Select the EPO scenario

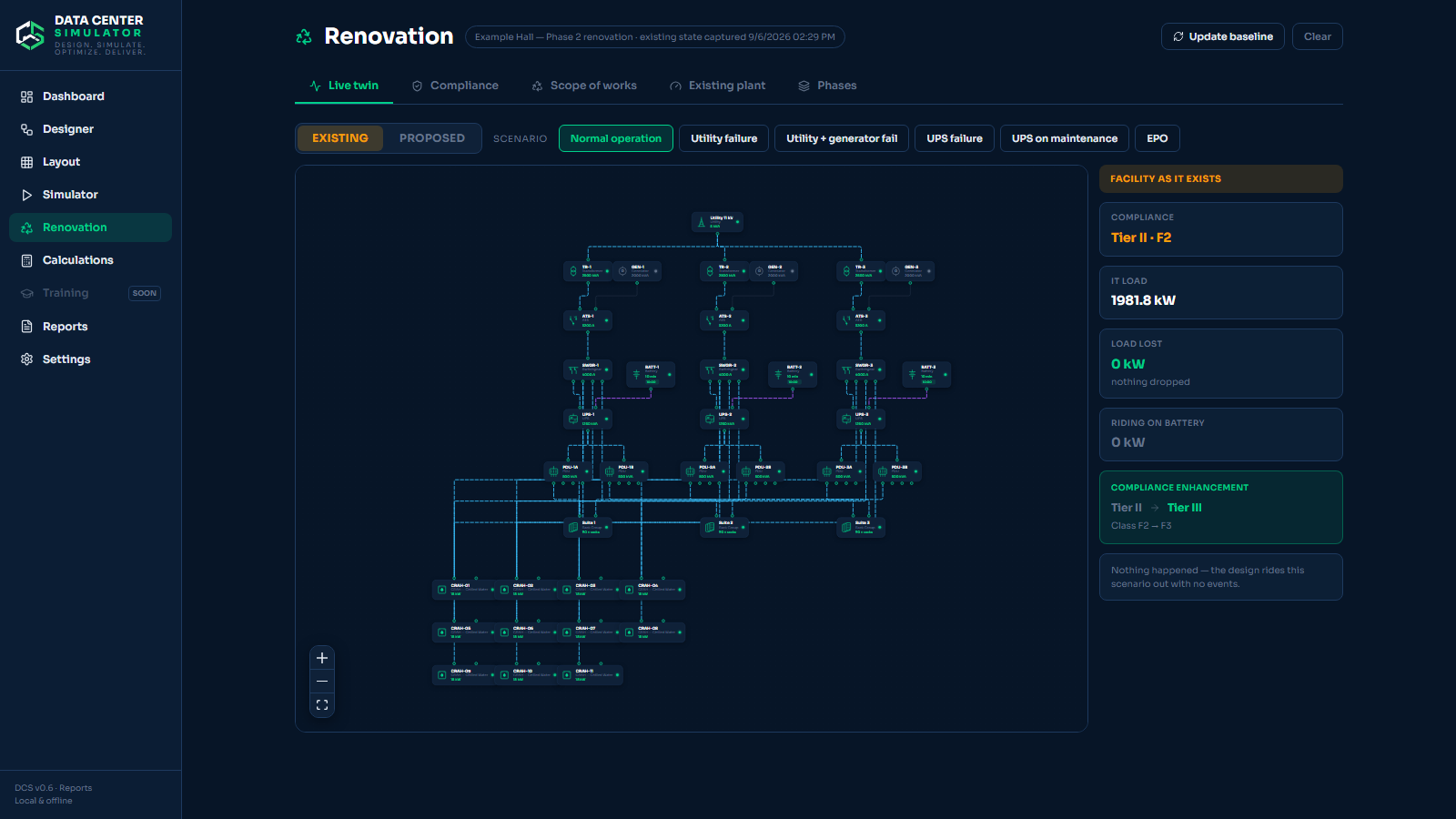click(x=1158, y=138)
